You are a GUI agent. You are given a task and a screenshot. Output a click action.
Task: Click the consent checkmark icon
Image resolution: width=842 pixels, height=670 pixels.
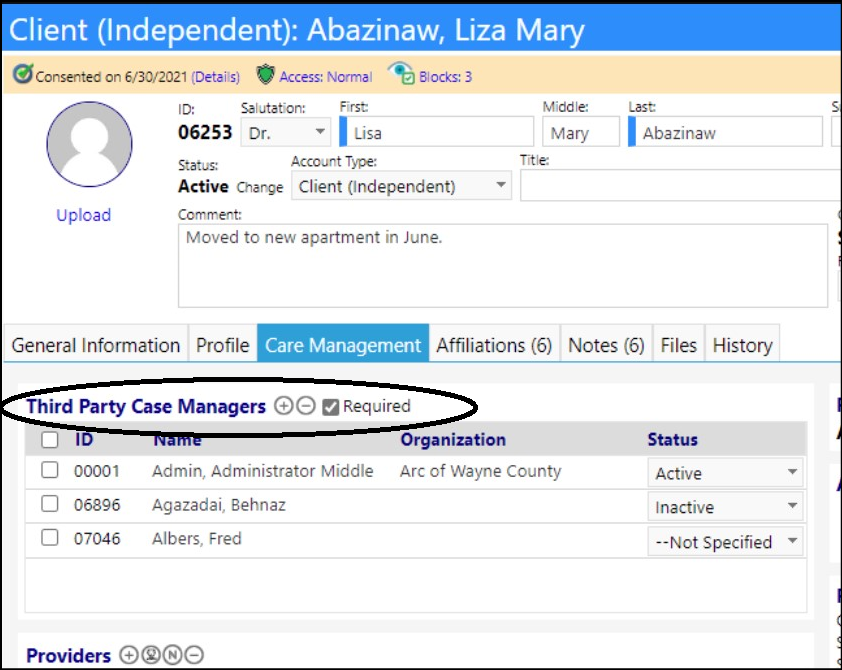tap(23, 74)
